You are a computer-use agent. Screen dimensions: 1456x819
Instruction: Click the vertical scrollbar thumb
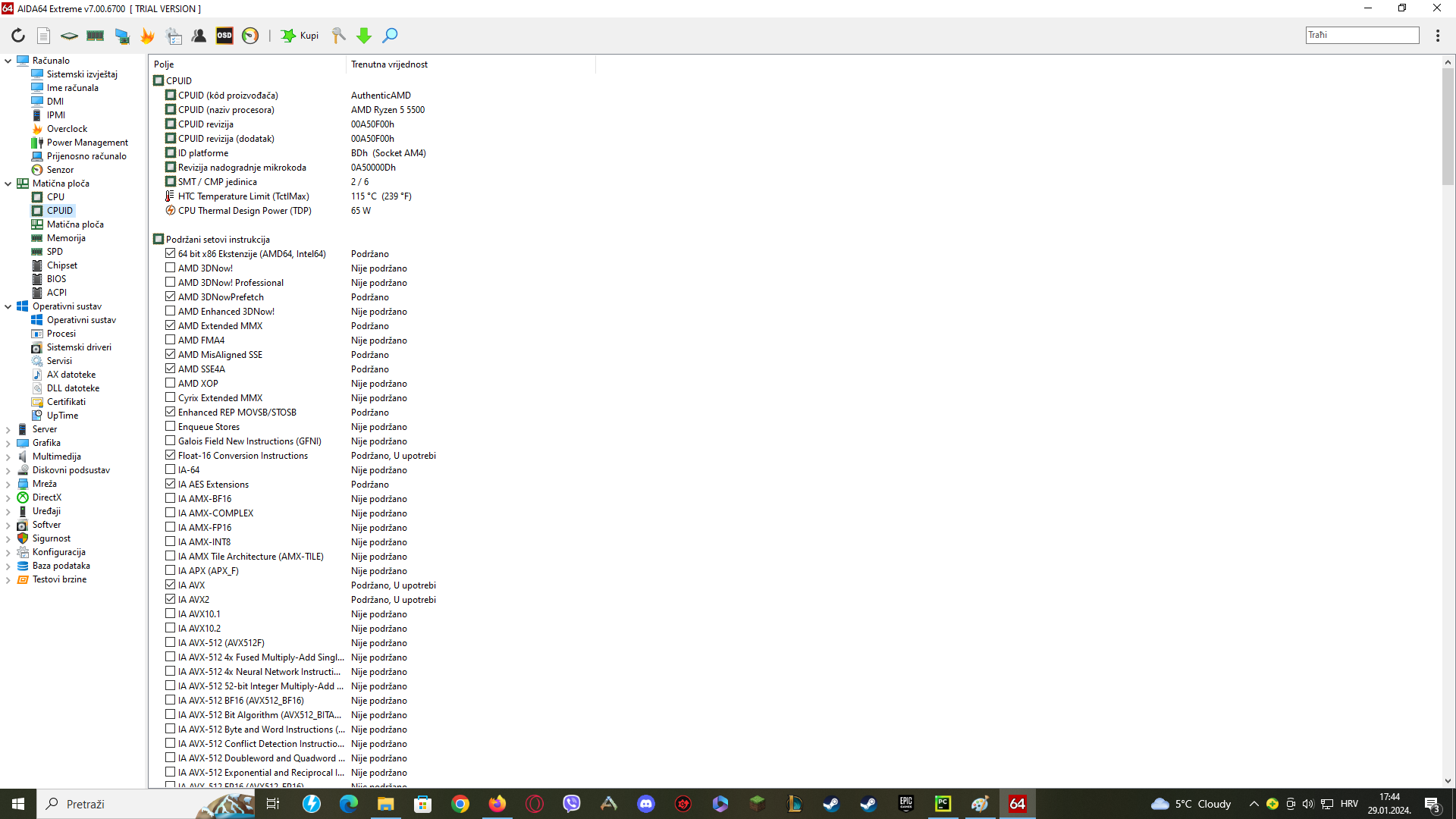click(x=1448, y=127)
